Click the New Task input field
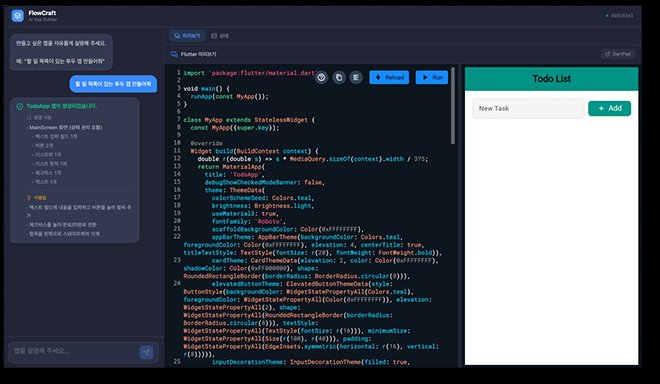Viewport: 660px width, 384px height. coord(528,108)
